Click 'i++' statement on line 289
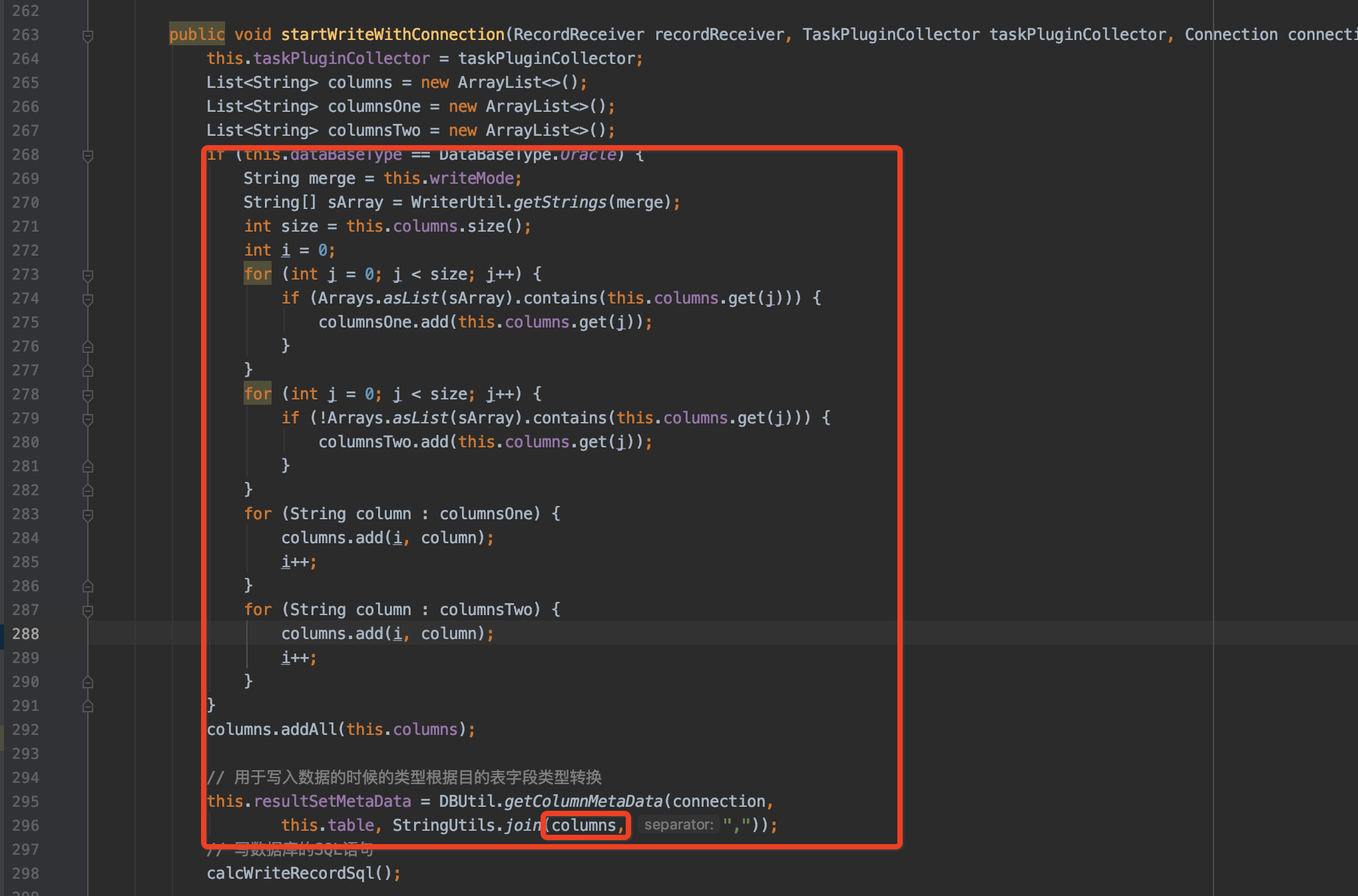This screenshot has width=1358, height=896. (x=295, y=658)
